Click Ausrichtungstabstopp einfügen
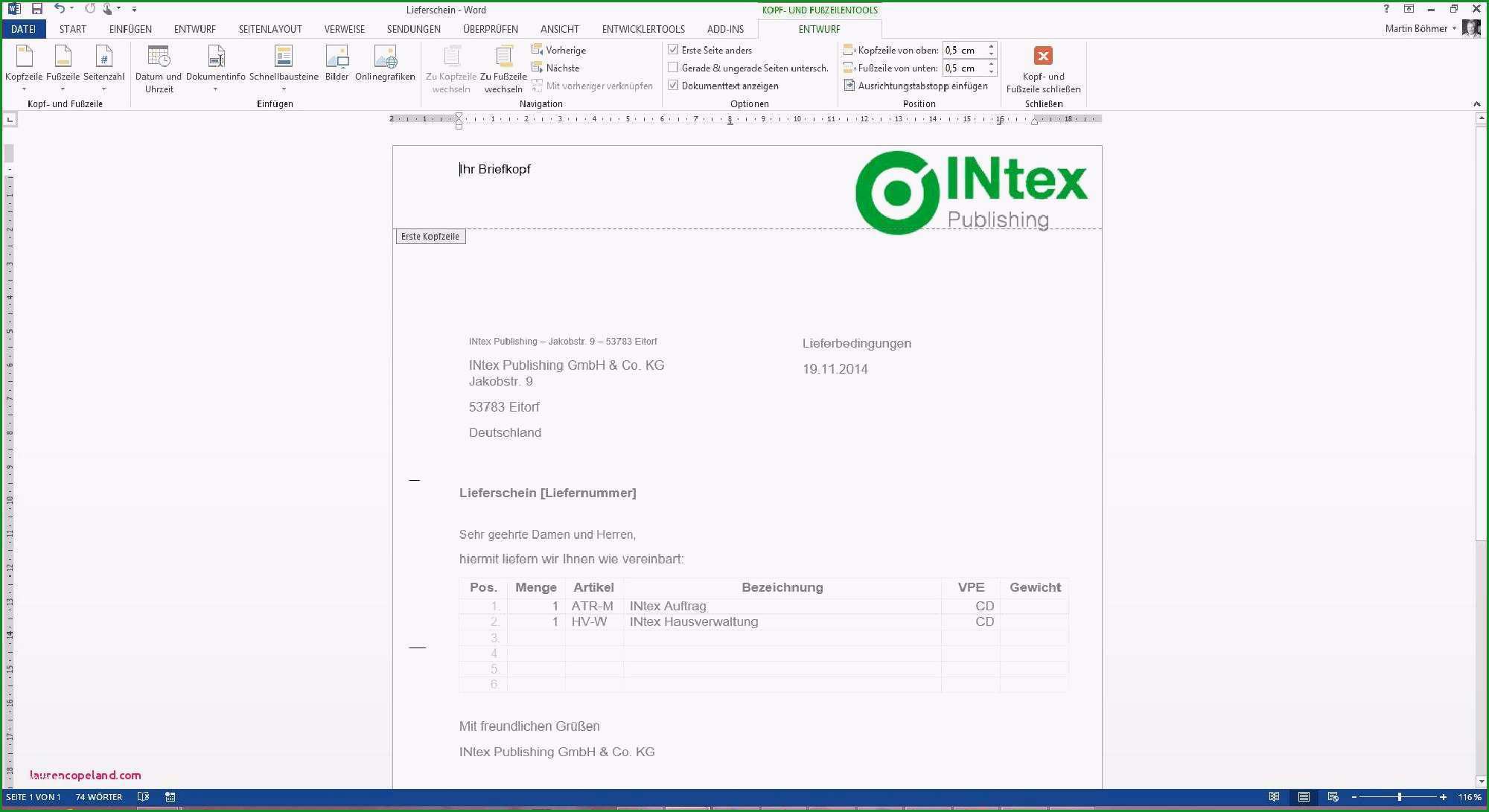The image size is (1489, 812). coord(916,86)
